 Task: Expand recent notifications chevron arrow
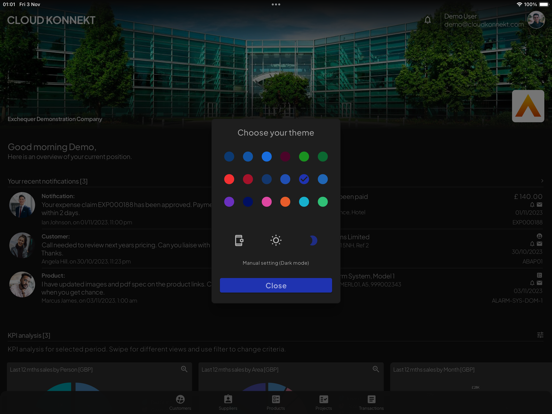click(542, 181)
